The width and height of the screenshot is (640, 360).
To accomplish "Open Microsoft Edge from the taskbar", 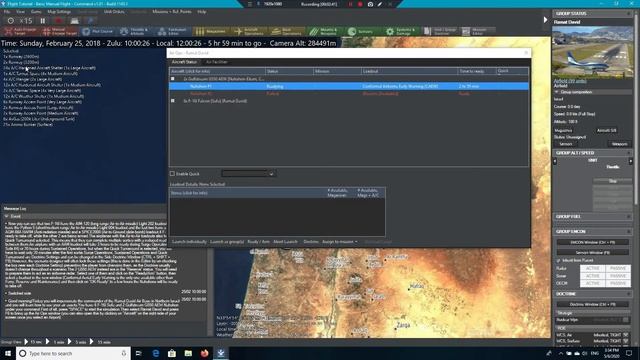I will pyautogui.click(x=156, y=353).
